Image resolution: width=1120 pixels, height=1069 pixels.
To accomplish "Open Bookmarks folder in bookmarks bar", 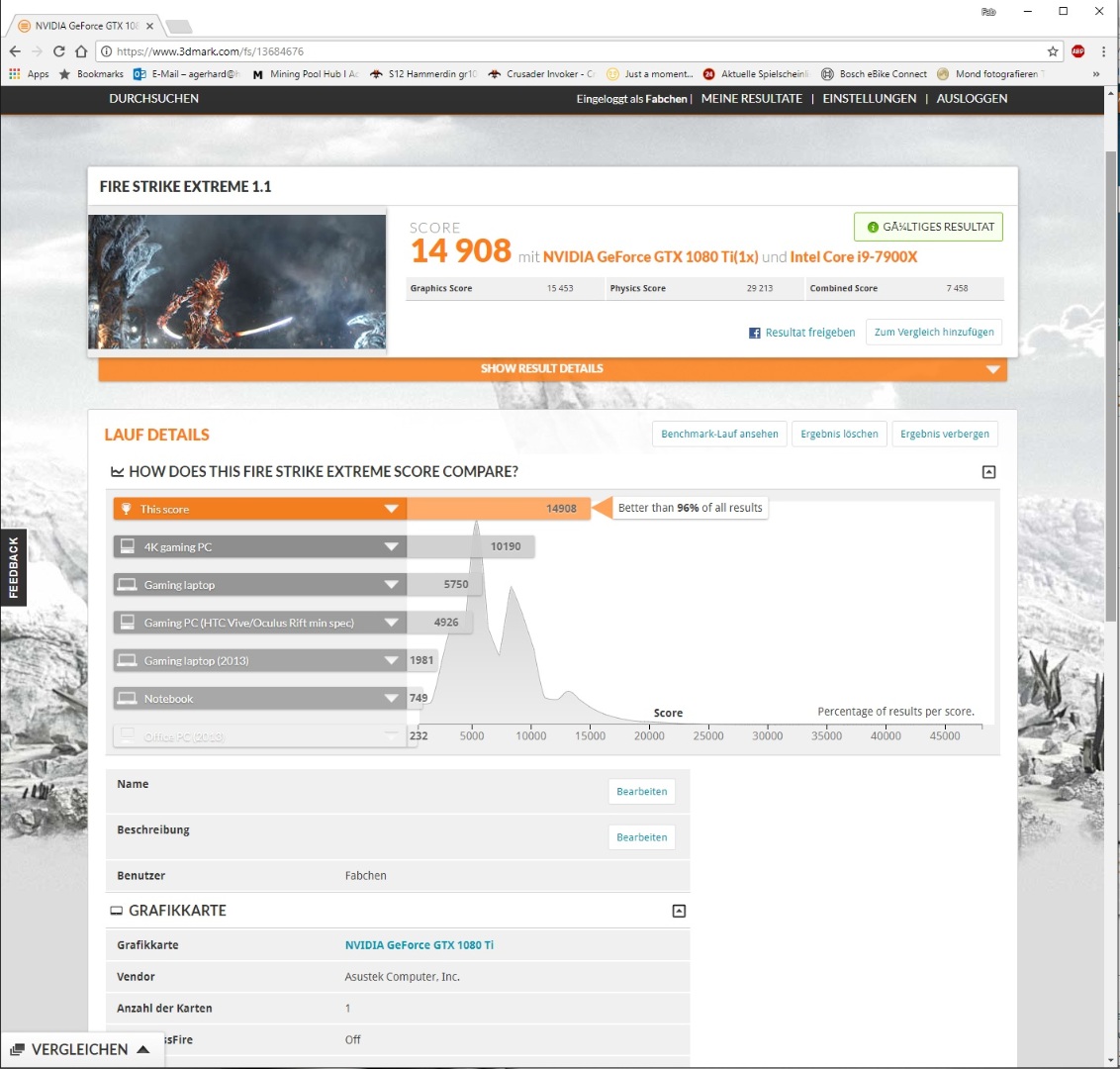I will point(91,74).
